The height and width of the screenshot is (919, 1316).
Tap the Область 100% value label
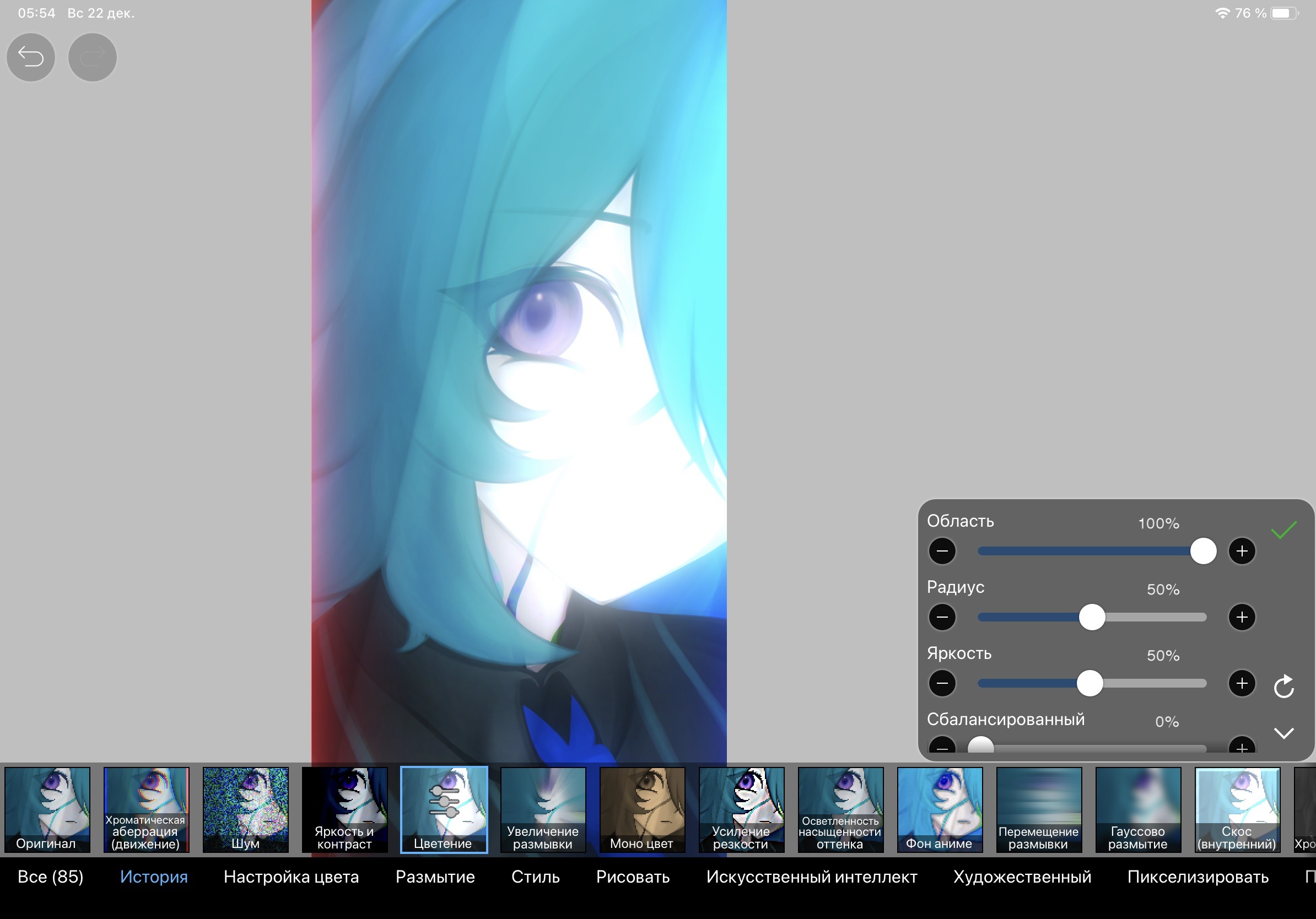[1158, 523]
